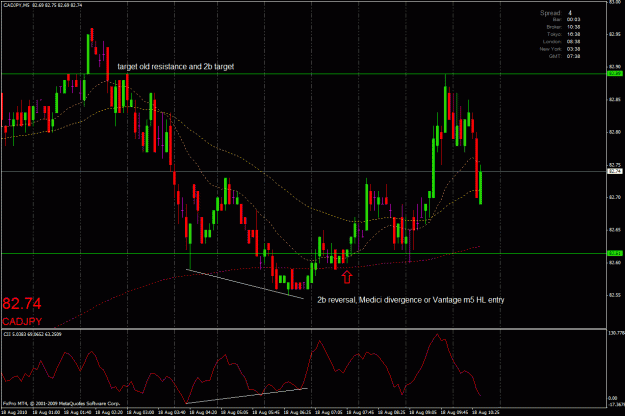Click the 'target old resistance and 2b target' annotation
The width and height of the screenshot is (625, 416).
coord(175,67)
